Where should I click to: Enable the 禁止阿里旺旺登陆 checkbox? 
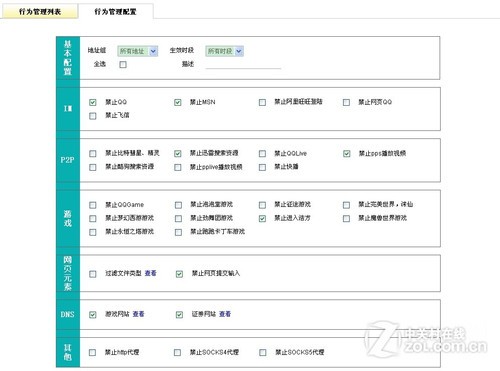pyautogui.click(x=262, y=102)
